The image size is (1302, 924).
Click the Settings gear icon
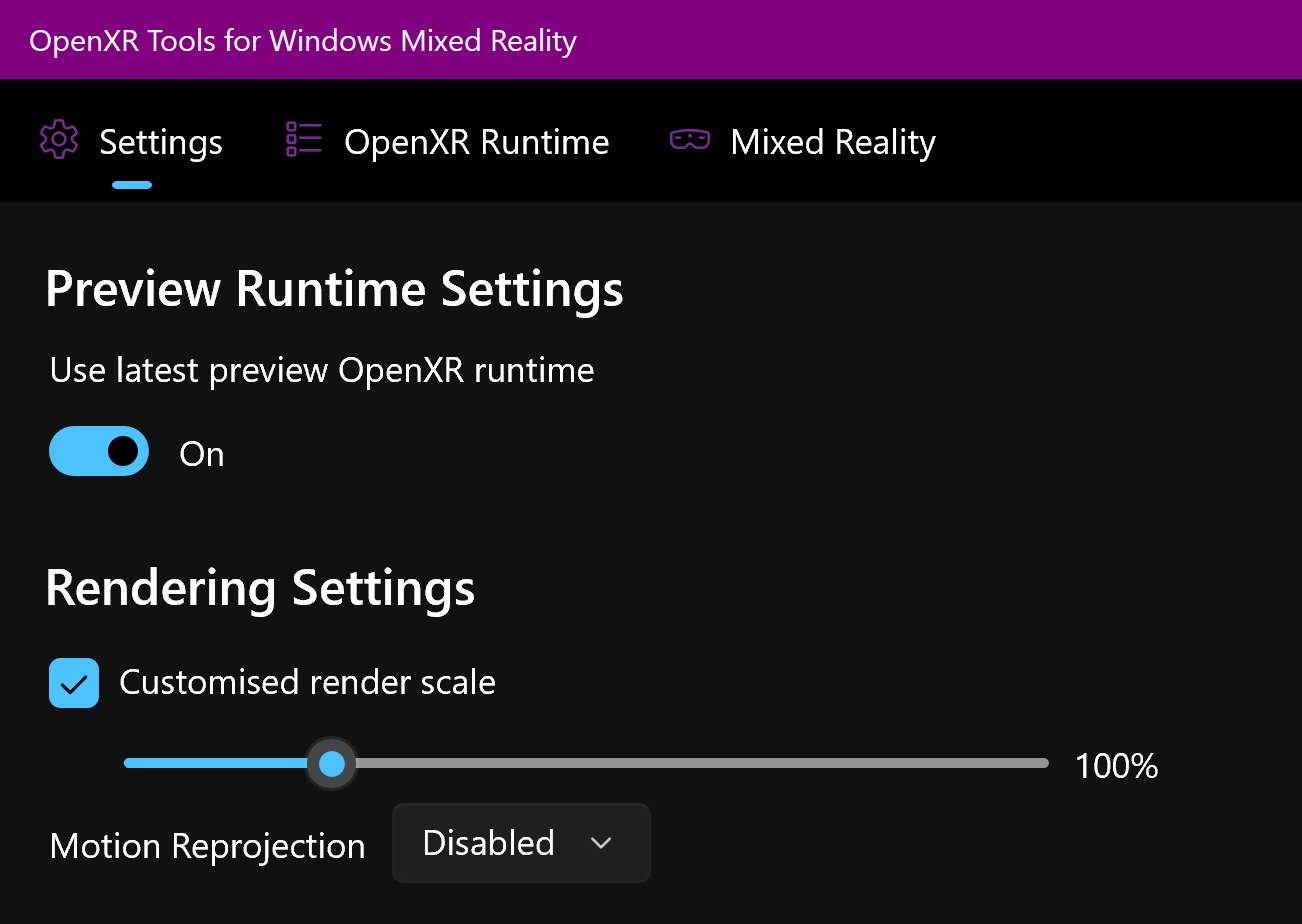[59, 140]
